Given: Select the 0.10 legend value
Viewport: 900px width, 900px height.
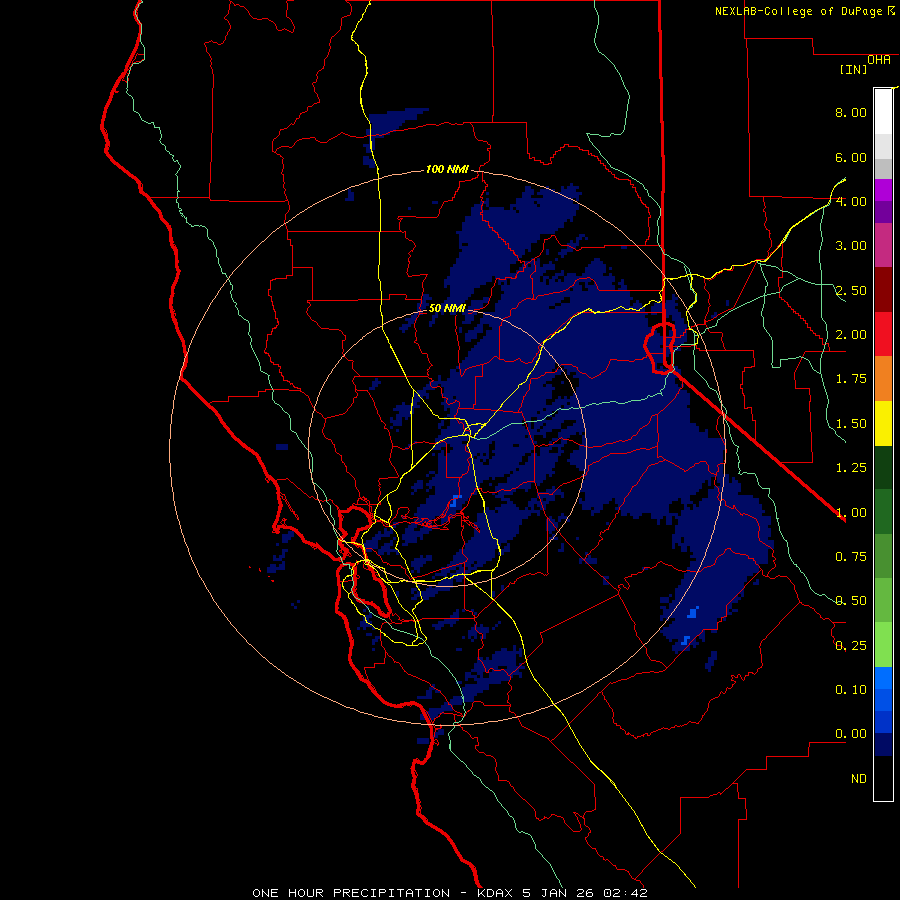Looking at the screenshot, I should tap(851, 690).
